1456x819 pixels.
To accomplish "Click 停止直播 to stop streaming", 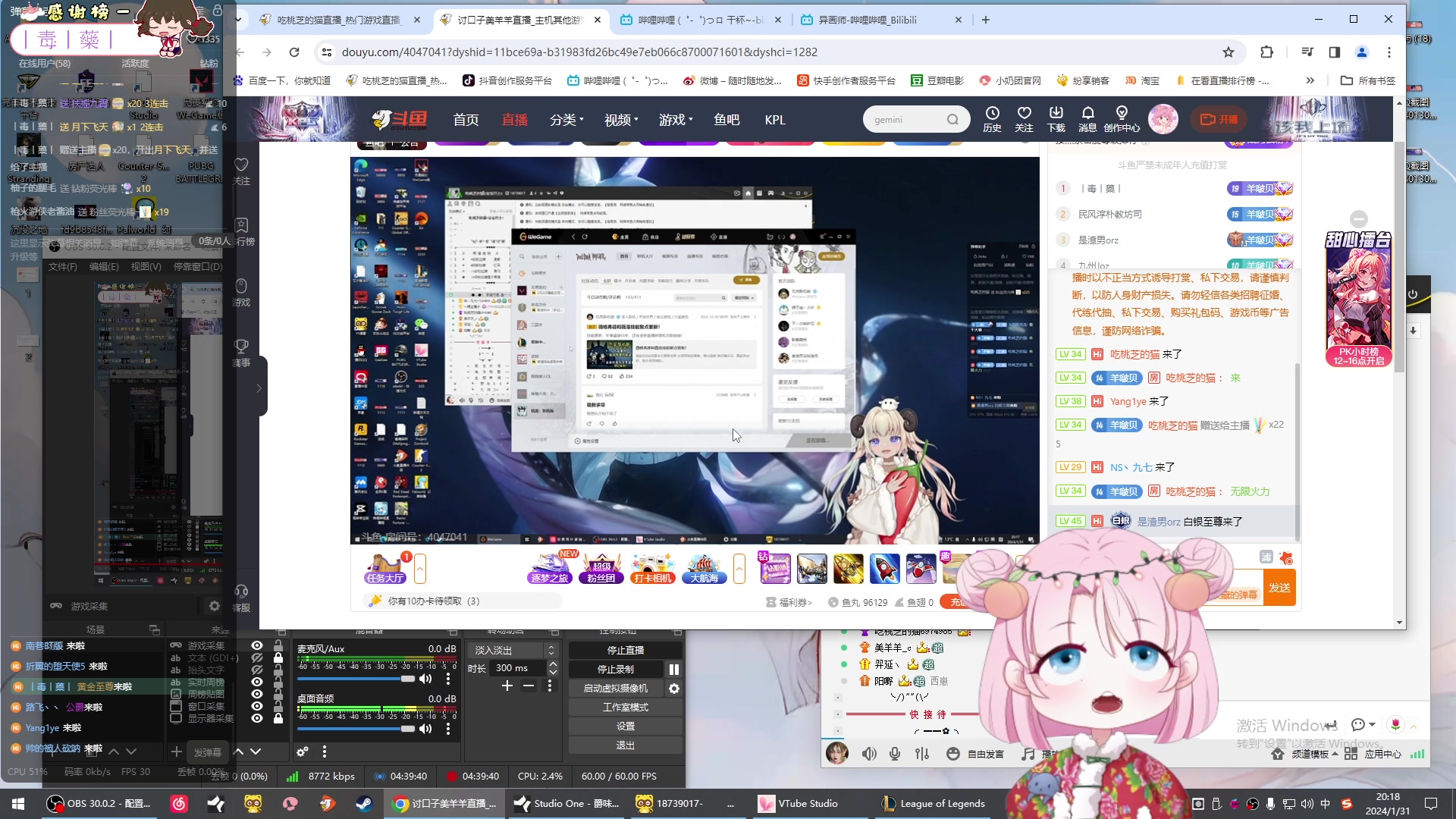I will (x=626, y=650).
